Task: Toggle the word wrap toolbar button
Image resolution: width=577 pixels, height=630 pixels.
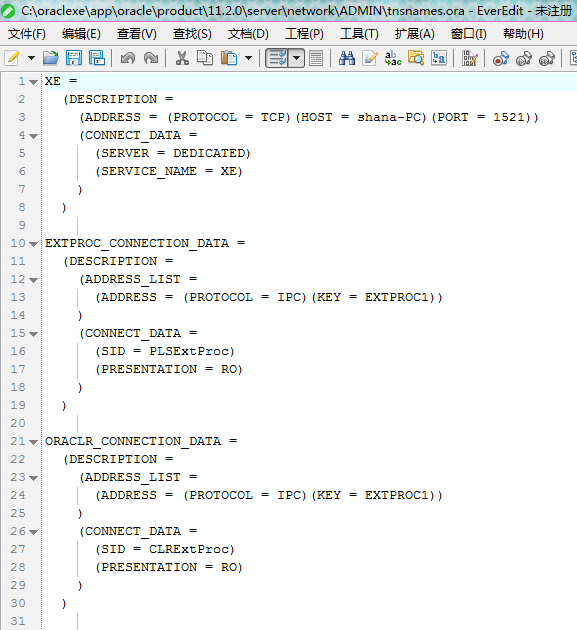Action: (277, 58)
